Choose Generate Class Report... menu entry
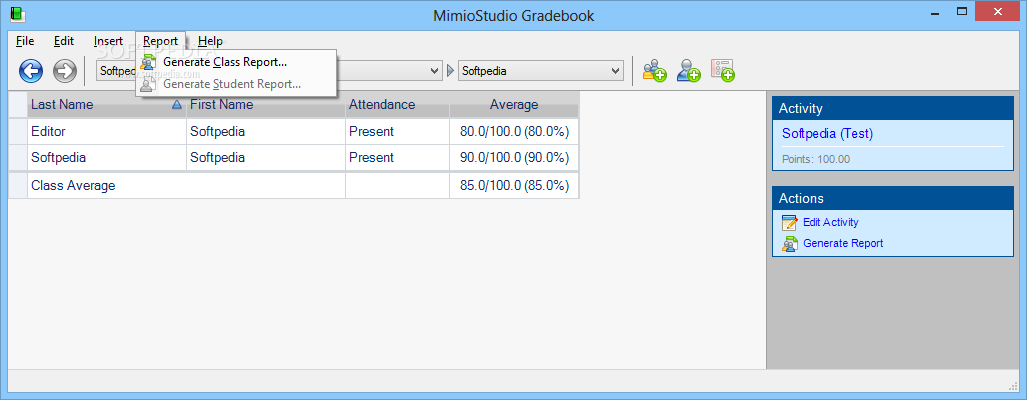The width and height of the screenshot is (1027, 400). click(x=236, y=62)
